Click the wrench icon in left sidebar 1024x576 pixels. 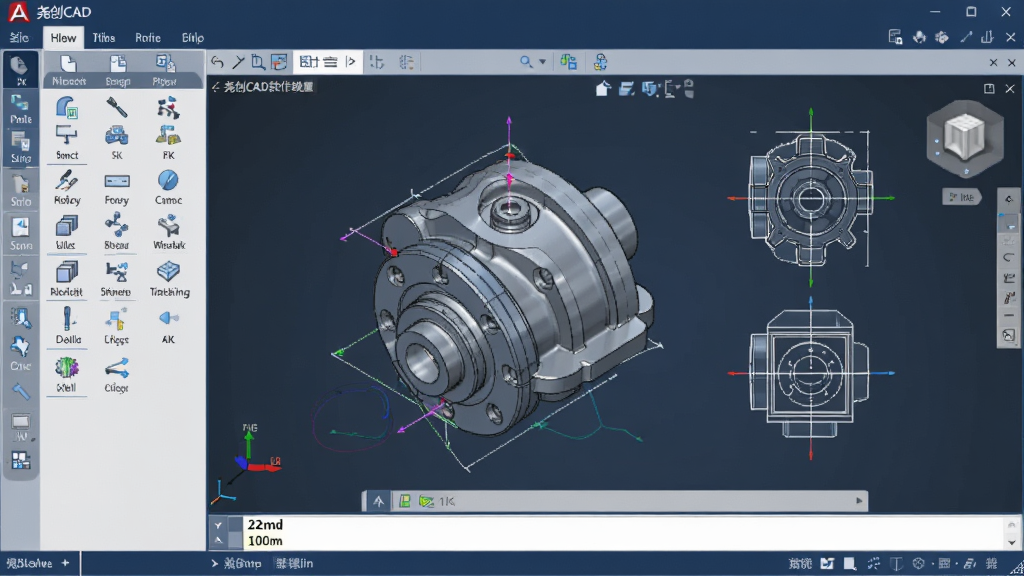click(20, 391)
